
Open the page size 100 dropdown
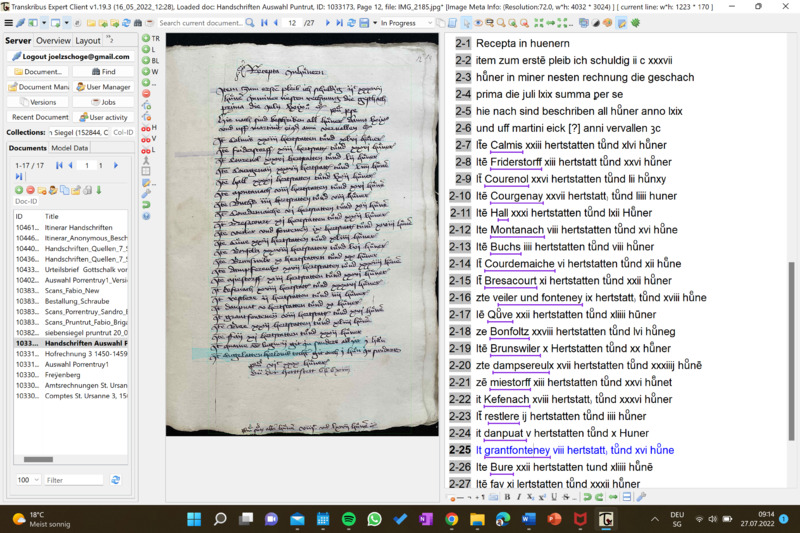[x=28, y=480]
